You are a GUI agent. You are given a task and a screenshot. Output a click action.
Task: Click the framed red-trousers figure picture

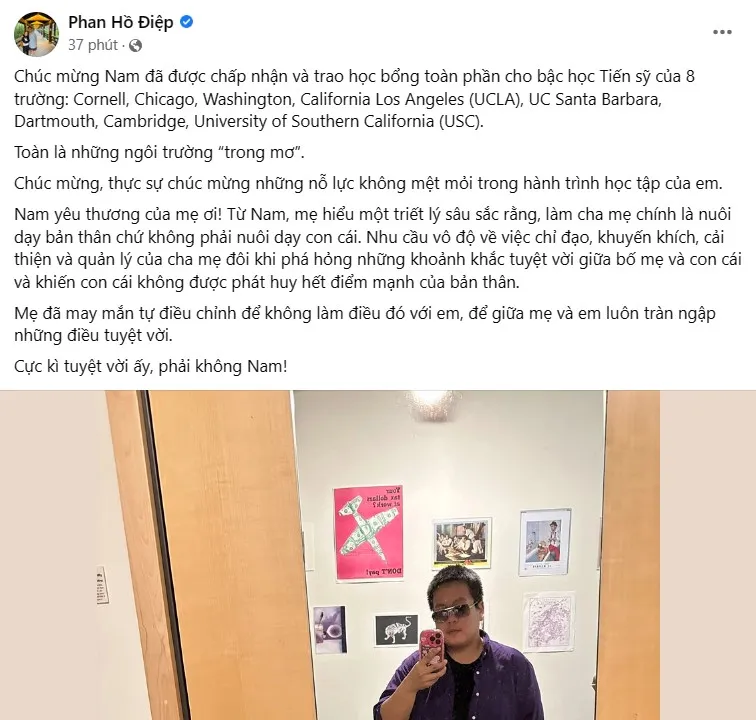tap(545, 542)
